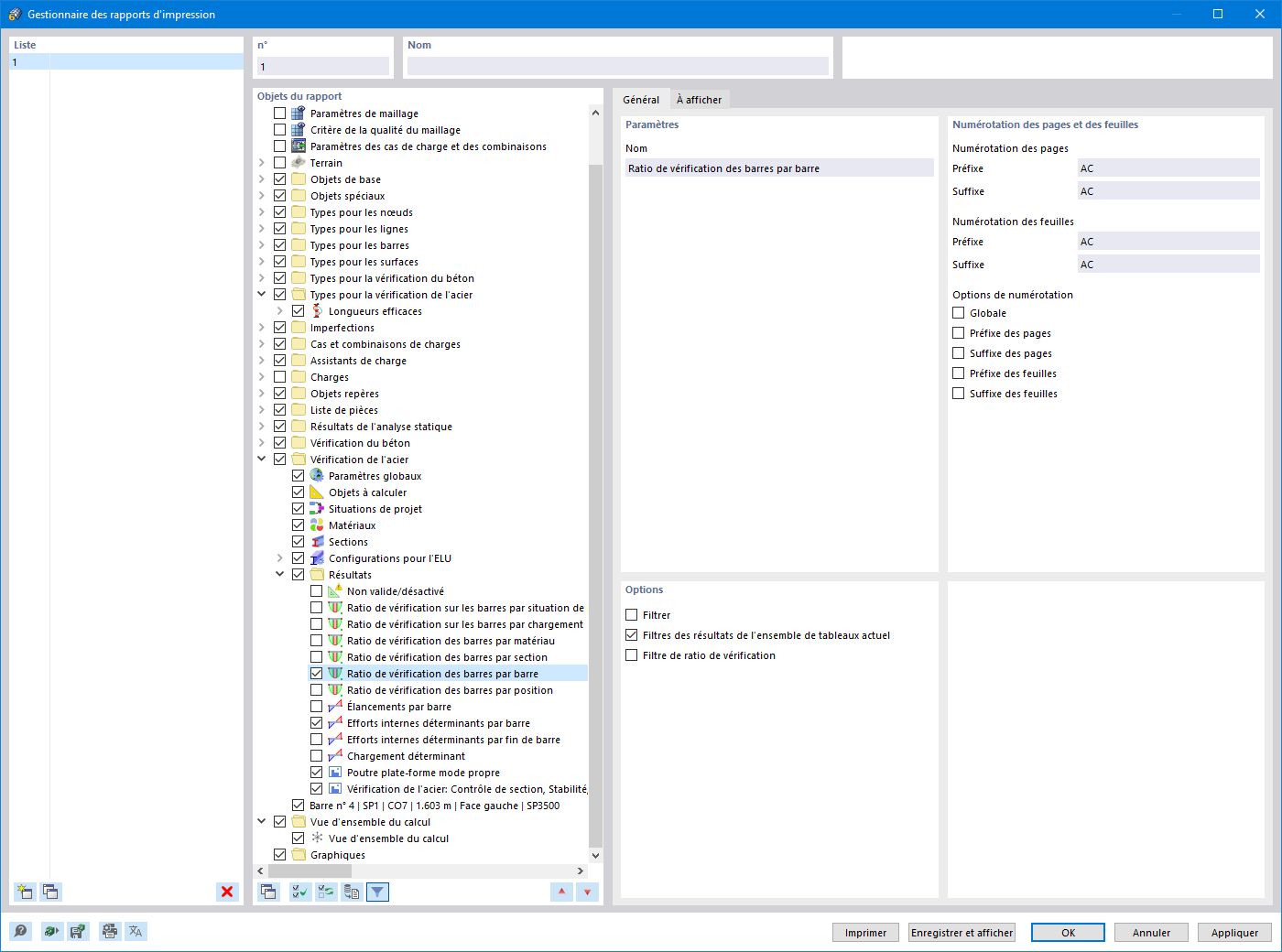Collapse Types pour la vérification de l'acier
Viewport: 1282px width, 952px height.
click(262, 295)
